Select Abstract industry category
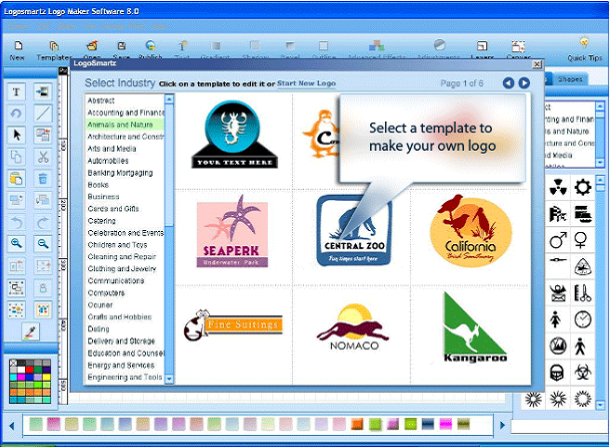The width and height of the screenshot is (615, 447). click(x=101, y=101)
